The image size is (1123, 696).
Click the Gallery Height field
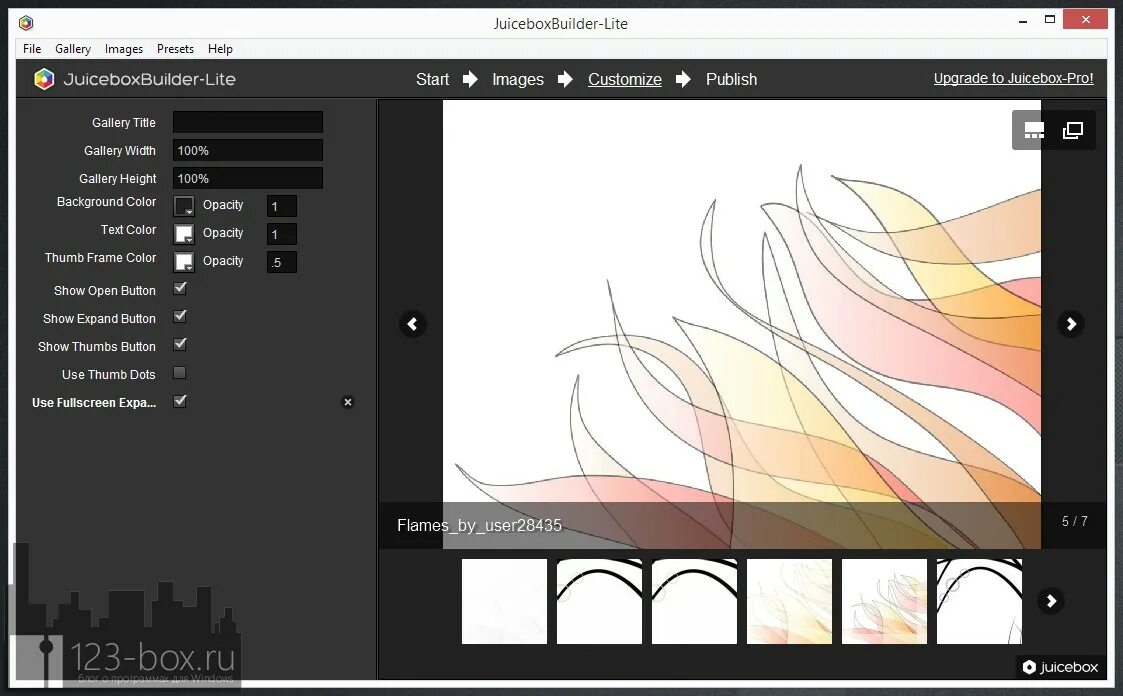(248, 178)
